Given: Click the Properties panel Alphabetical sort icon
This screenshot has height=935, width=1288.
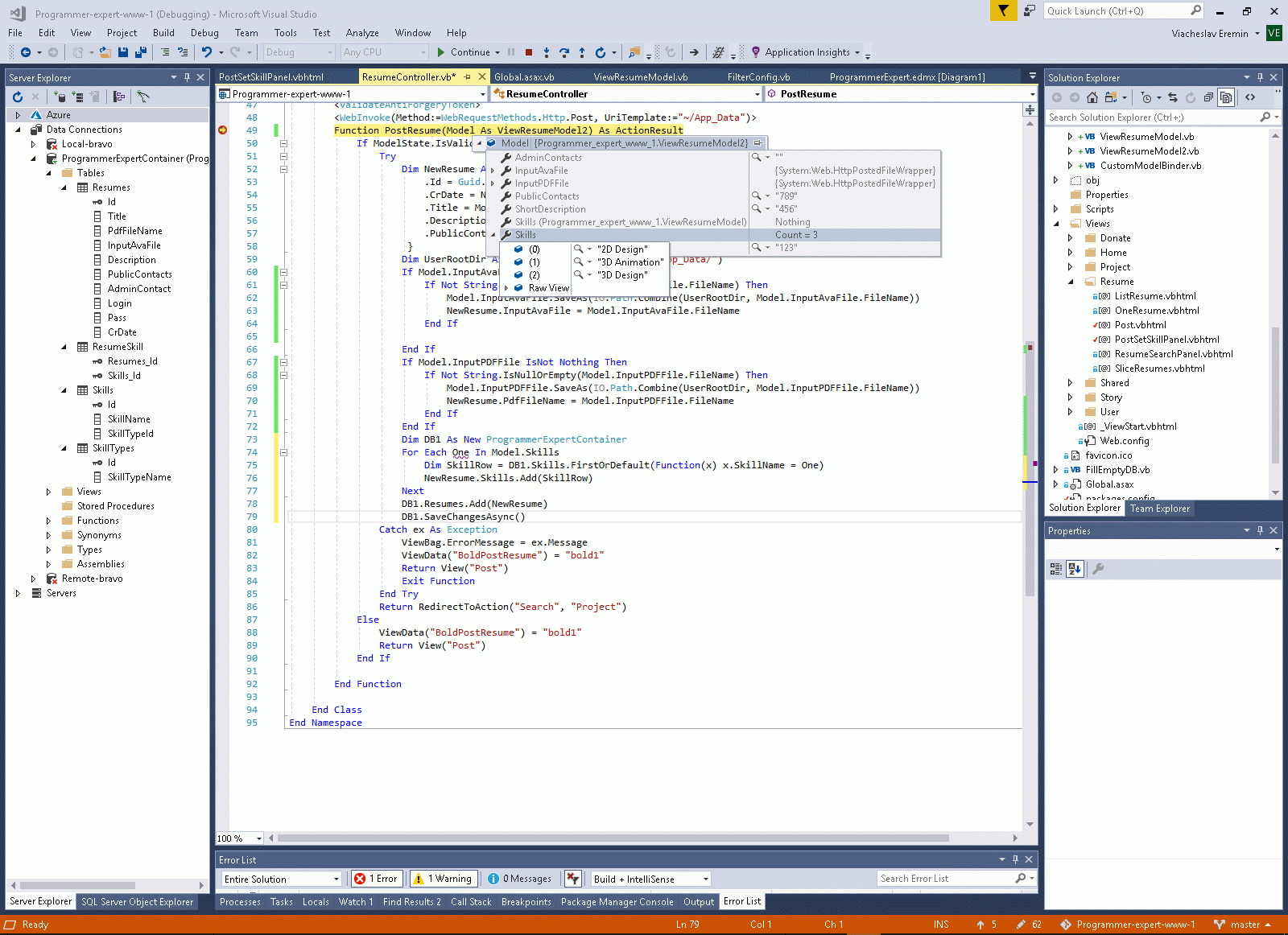Looking at the screenshot, I should (1075, 569).
